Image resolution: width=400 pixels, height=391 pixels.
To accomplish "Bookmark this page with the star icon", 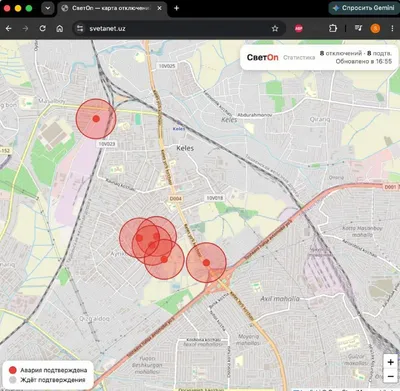I will pos(275,29).
